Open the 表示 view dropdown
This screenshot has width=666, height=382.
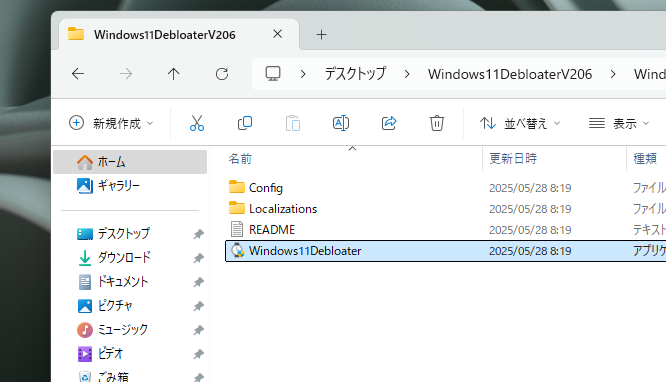click(x=618, y=123)
